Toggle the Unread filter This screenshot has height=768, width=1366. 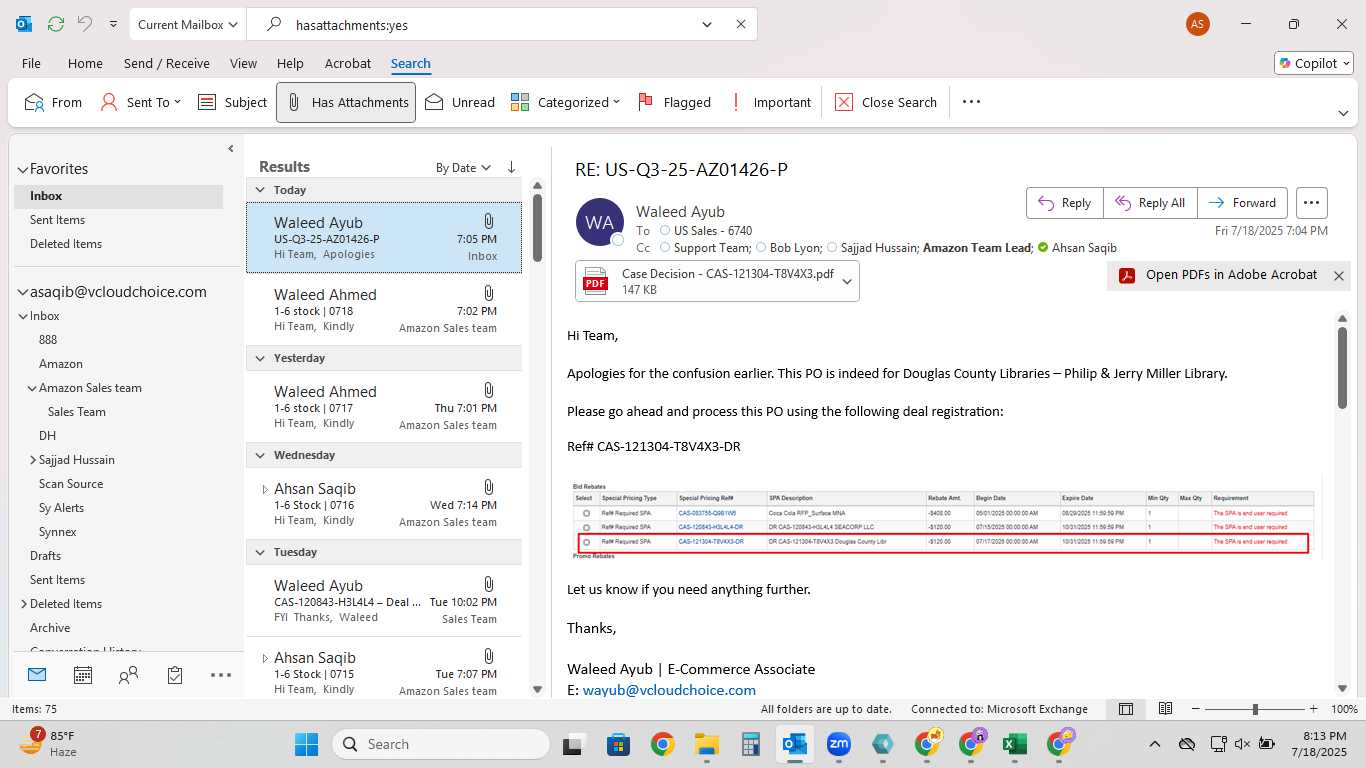pos(459,102)
